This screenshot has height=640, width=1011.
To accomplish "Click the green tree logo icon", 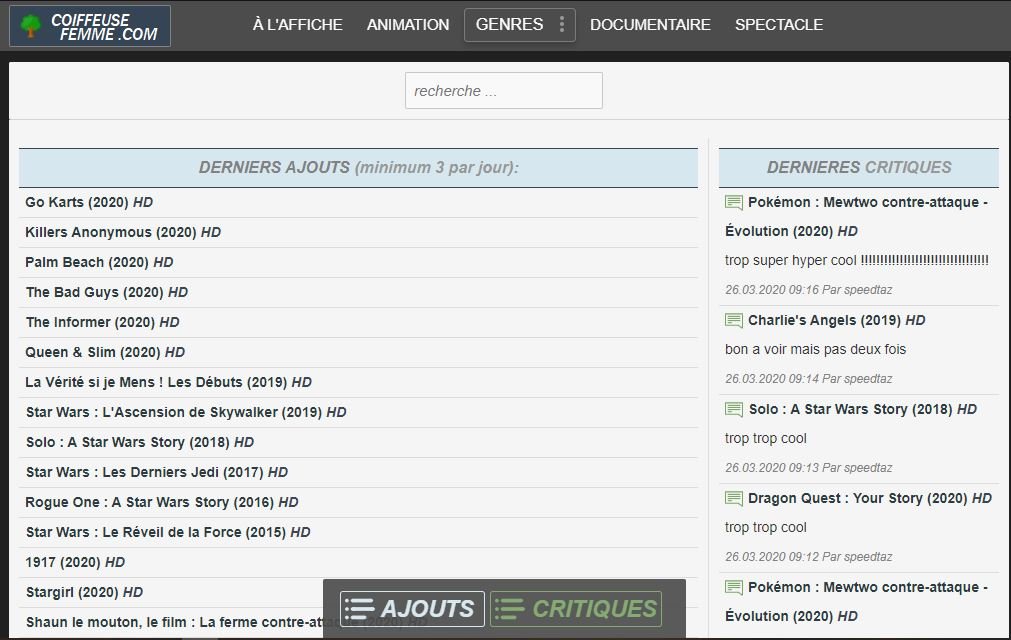I will click(30, 26).
